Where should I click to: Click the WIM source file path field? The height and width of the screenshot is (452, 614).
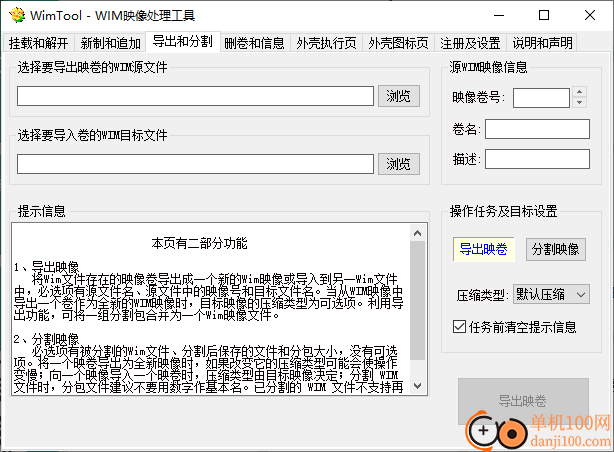coord(195,96)
